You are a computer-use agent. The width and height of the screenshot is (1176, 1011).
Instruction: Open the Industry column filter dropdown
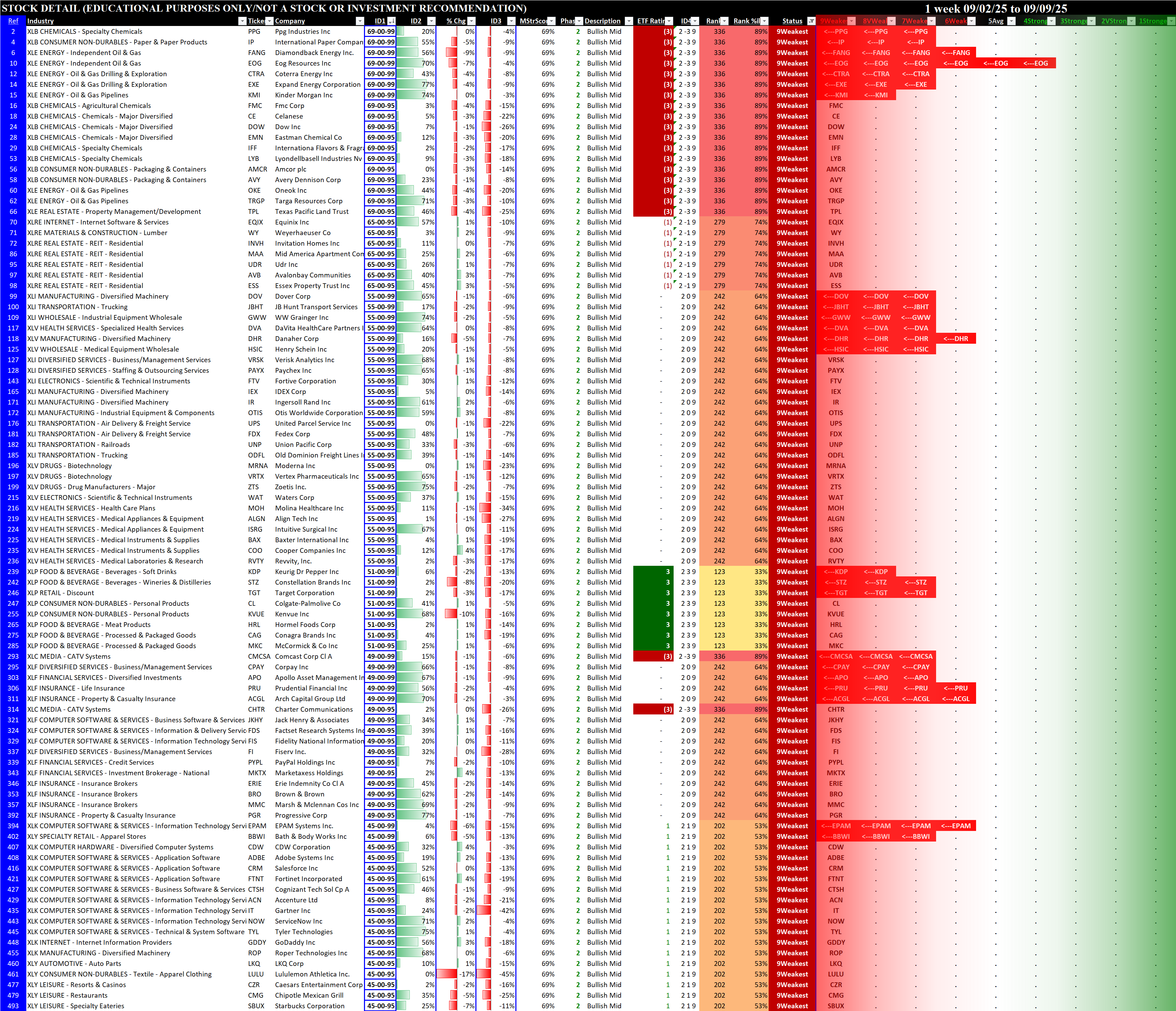(242, 21)
